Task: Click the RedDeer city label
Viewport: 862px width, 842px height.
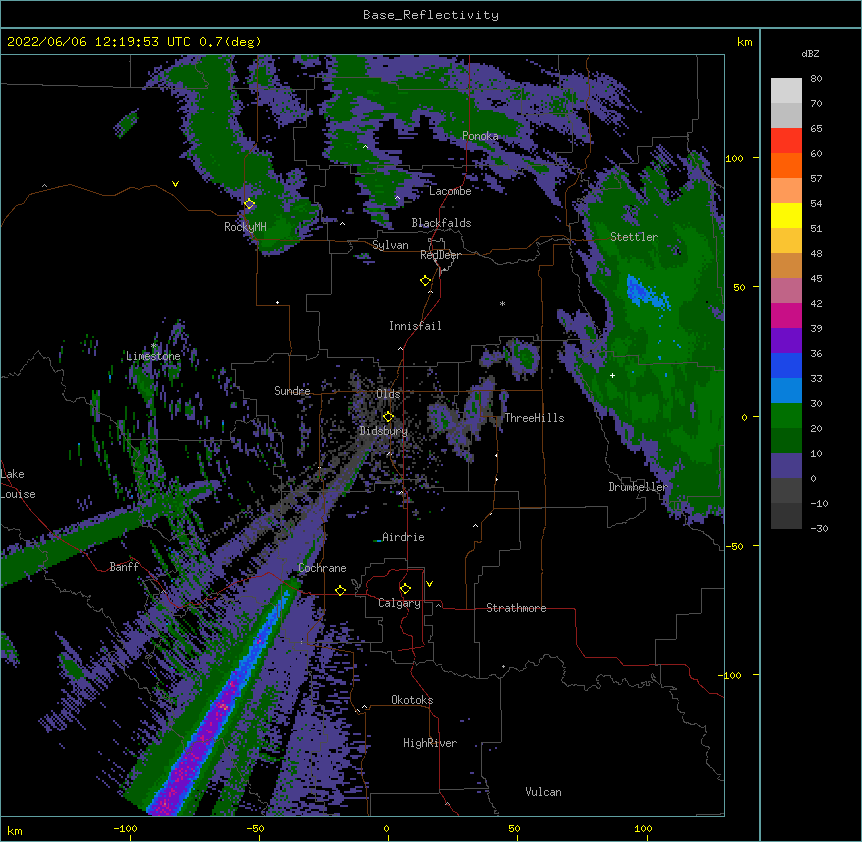Action: tap(440, 255)
